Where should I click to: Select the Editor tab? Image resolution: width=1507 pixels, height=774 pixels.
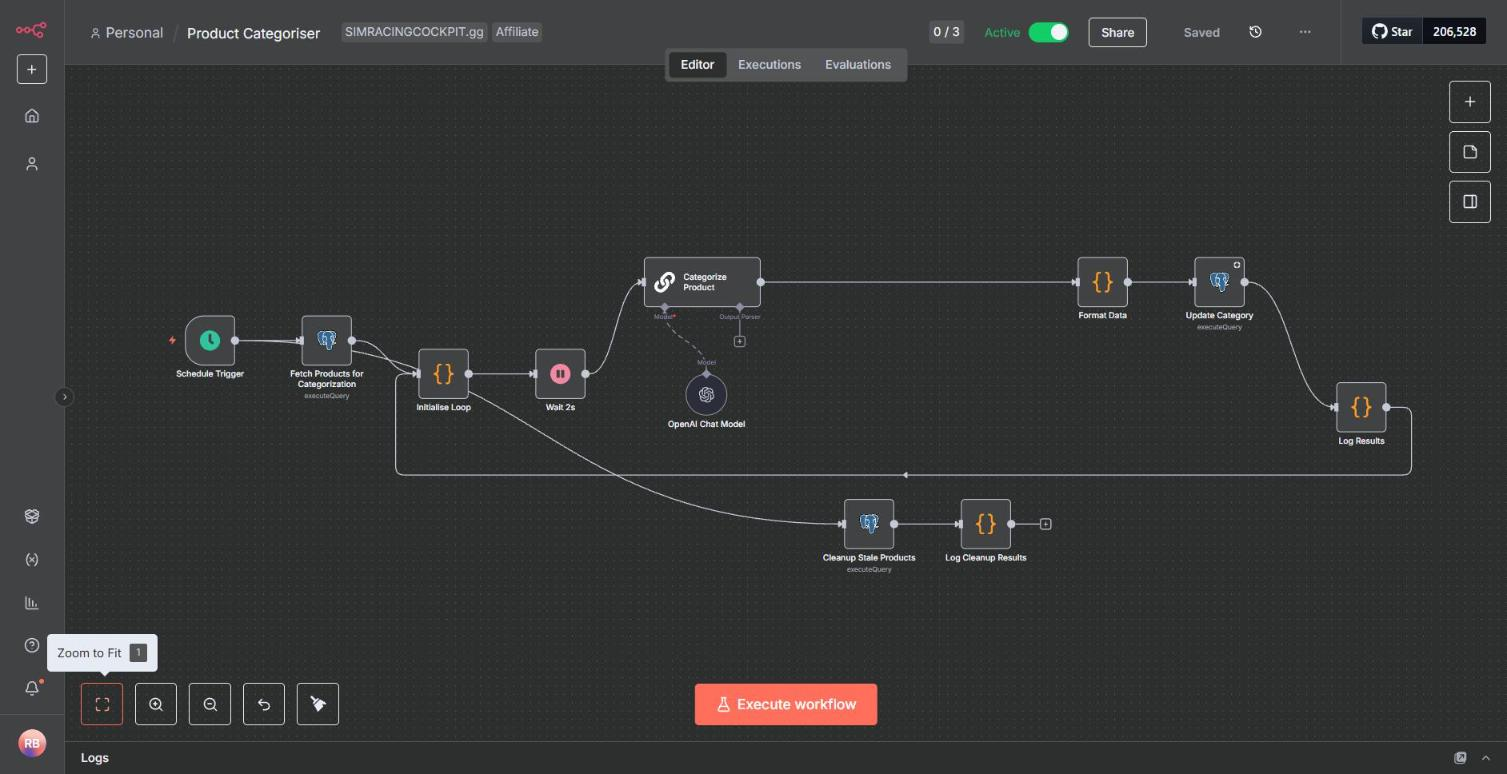pyautogui.click(x=697, y=65)
